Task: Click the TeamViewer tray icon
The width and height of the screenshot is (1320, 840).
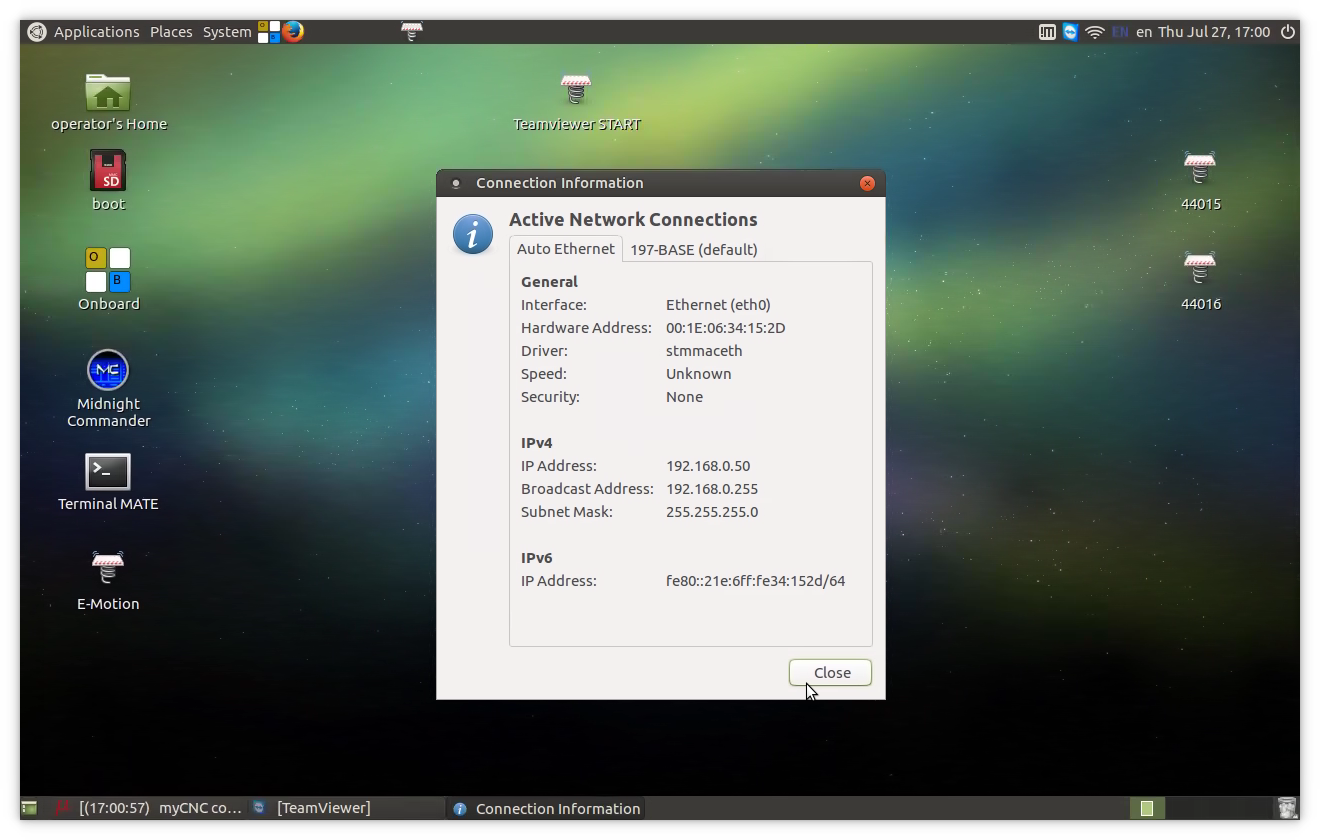Action: 1071,32
